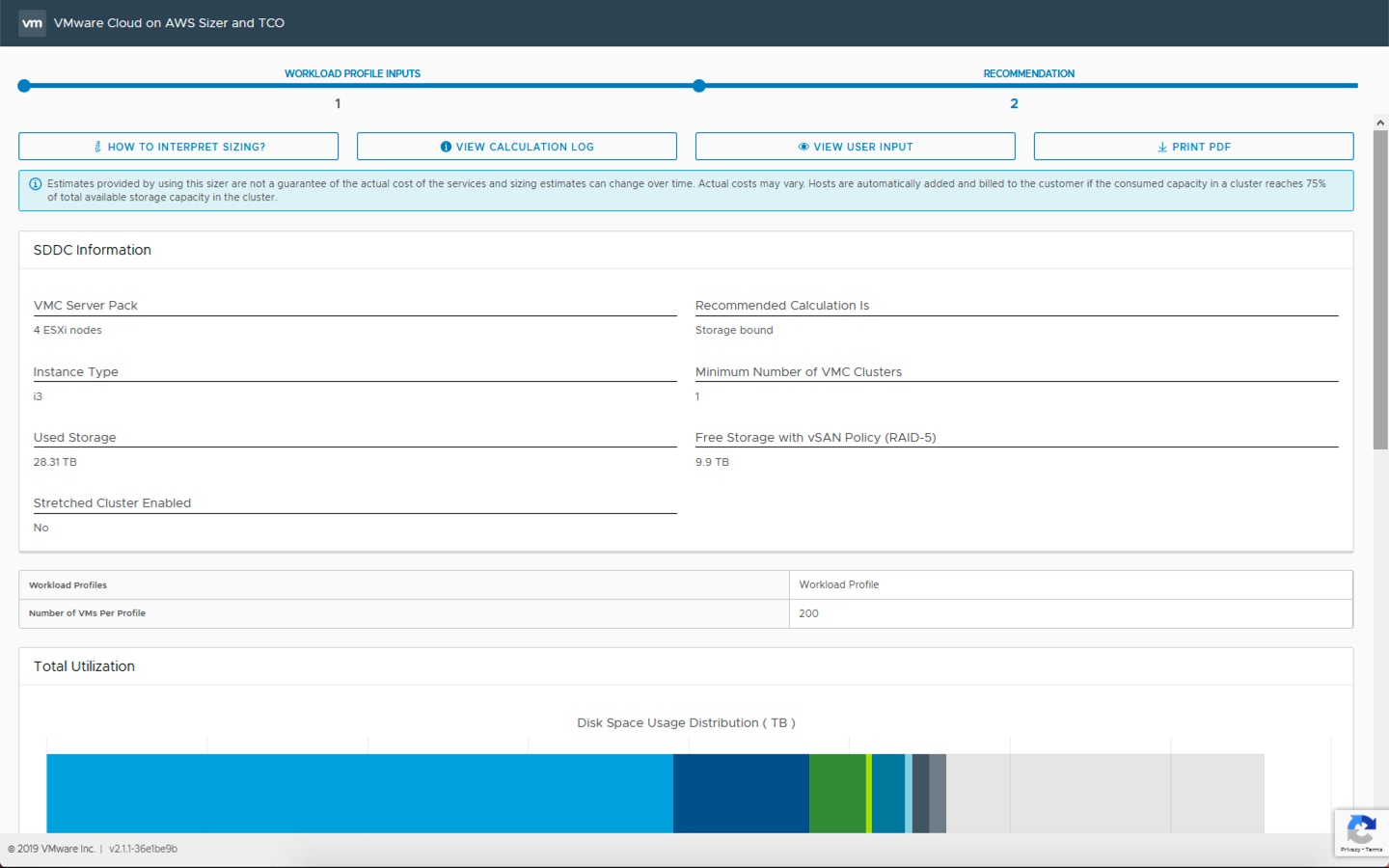
Task: Click the dark blue disk usage segment
Action: point(741,793)
